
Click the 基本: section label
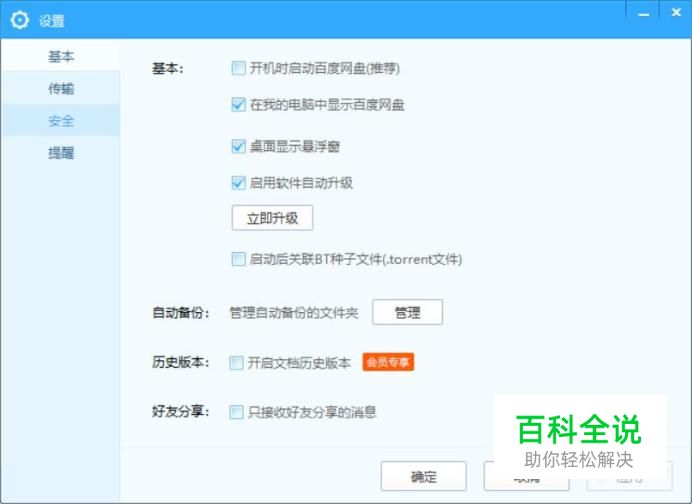click(x=167, y=68)
